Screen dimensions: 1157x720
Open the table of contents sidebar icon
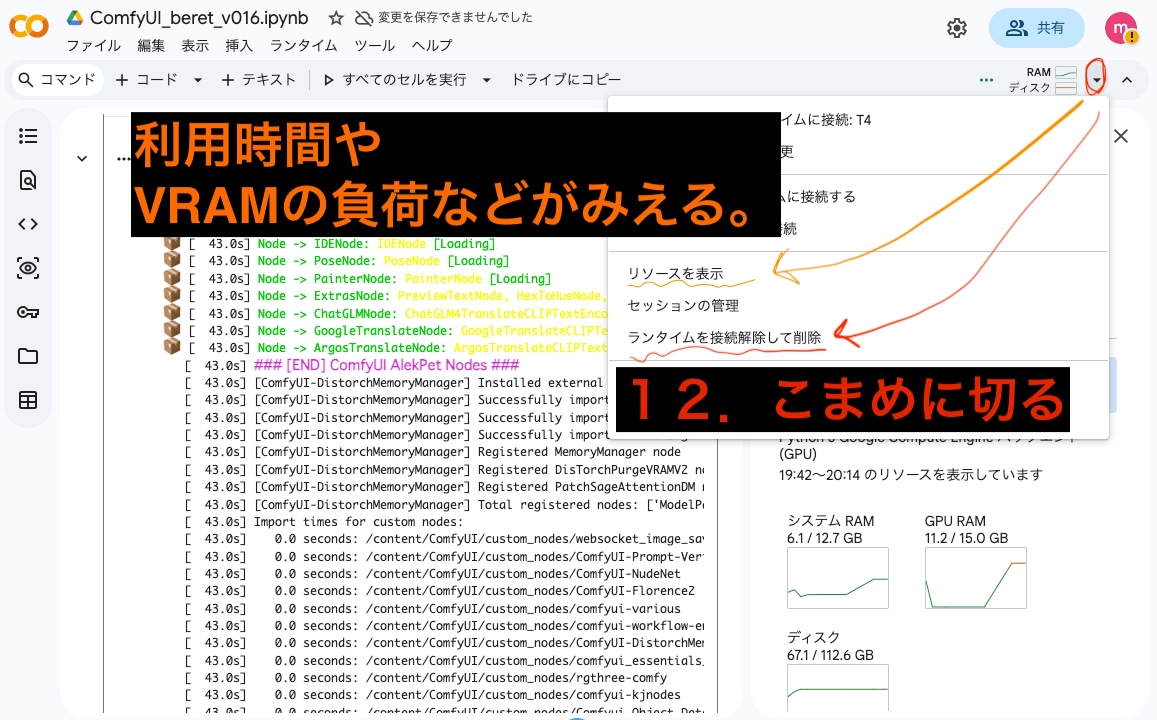click(28, 136)
